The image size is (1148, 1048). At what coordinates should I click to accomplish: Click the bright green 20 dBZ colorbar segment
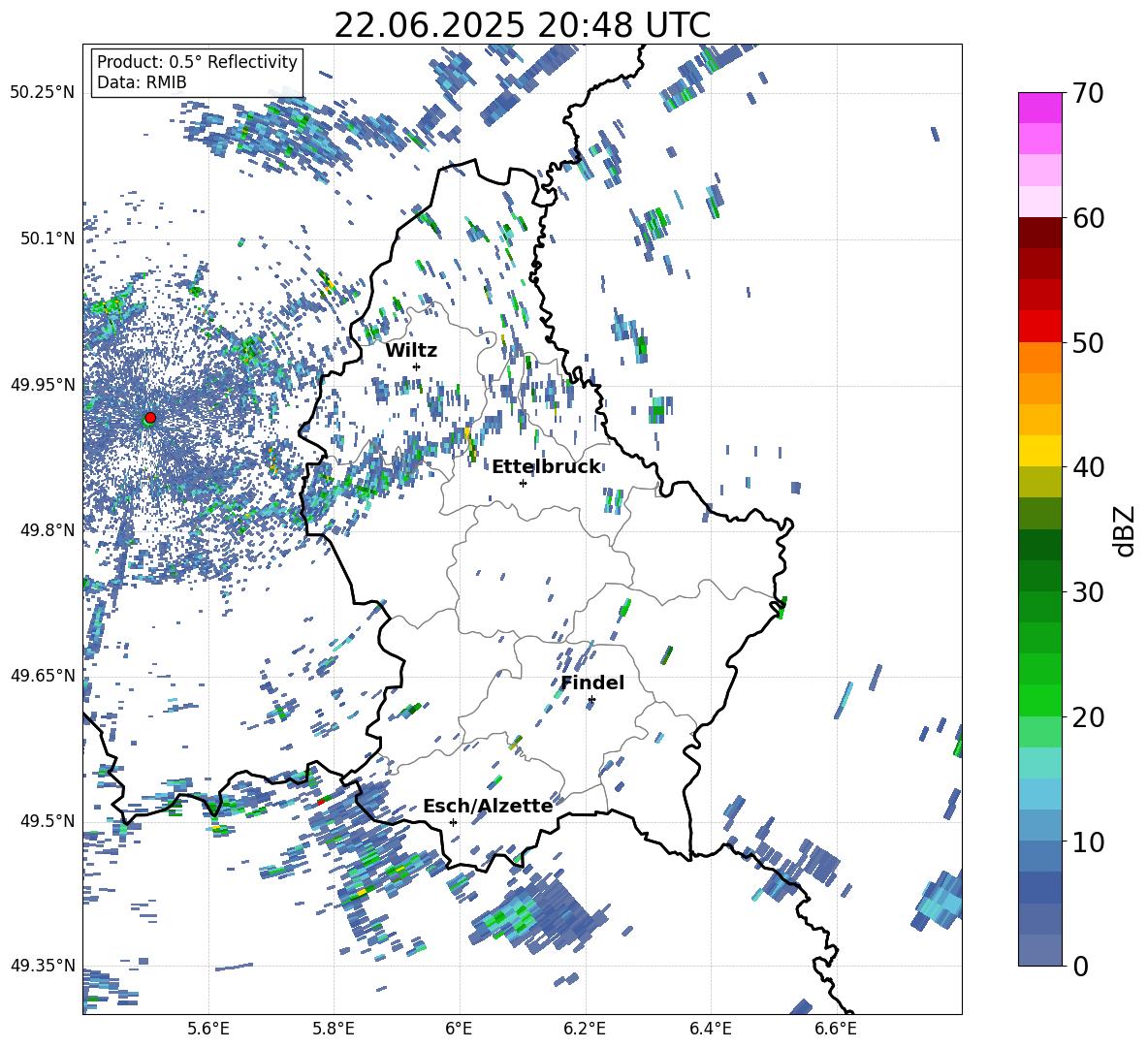click(1039, 700)
